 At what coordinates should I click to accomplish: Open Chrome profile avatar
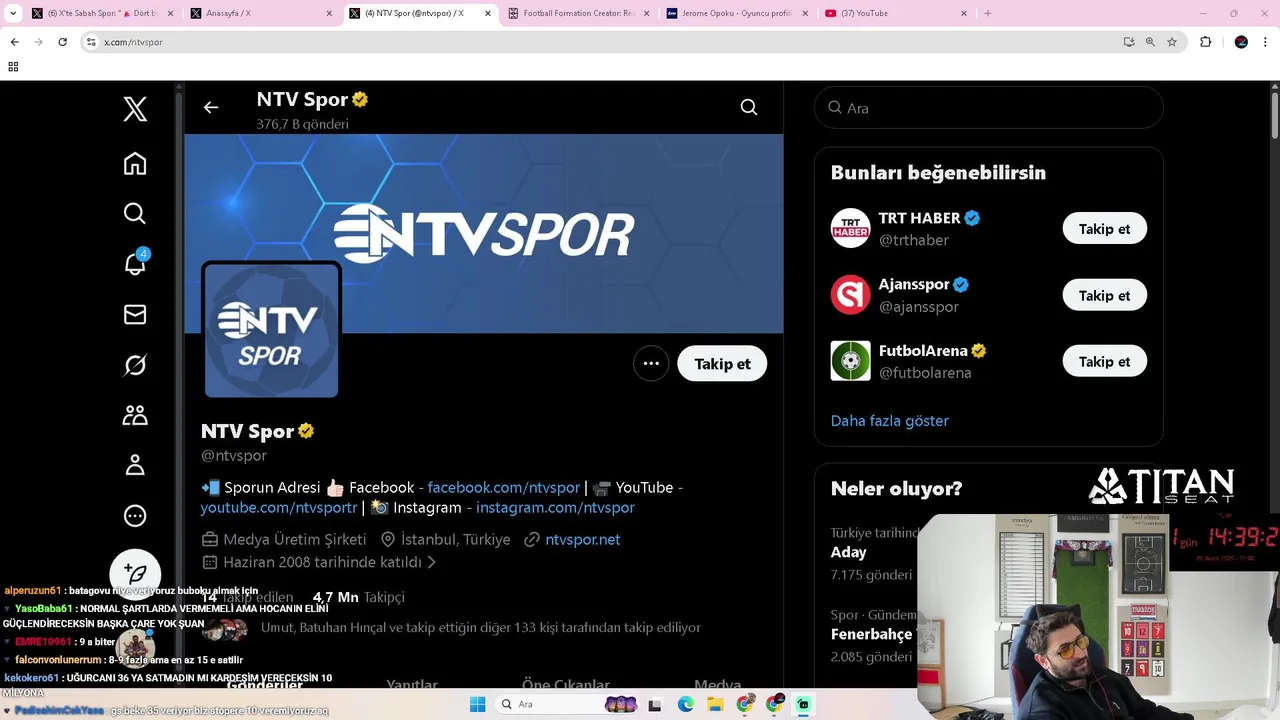pos(1241,42)
